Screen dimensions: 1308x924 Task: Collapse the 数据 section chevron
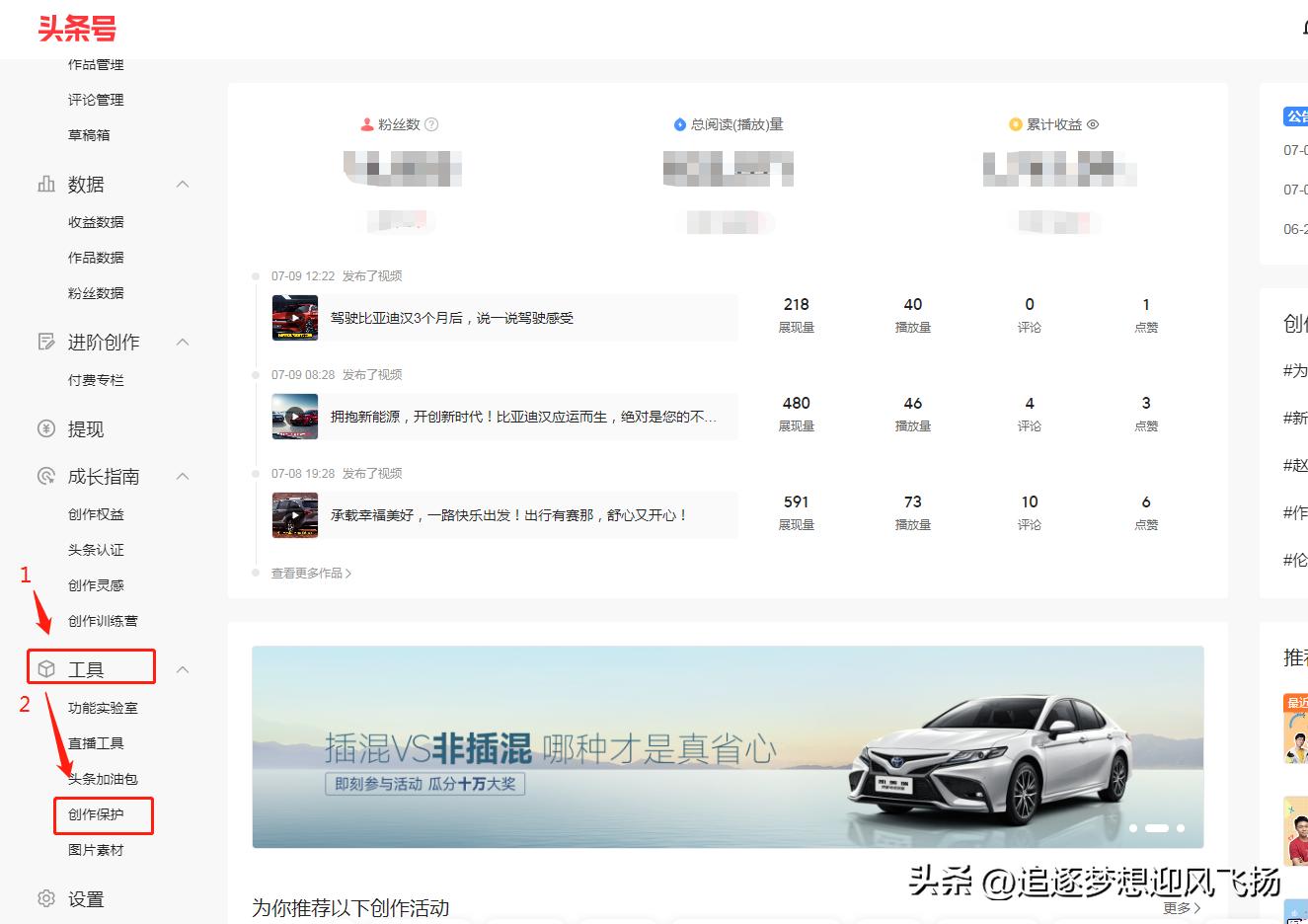click(x=183, y=184)
